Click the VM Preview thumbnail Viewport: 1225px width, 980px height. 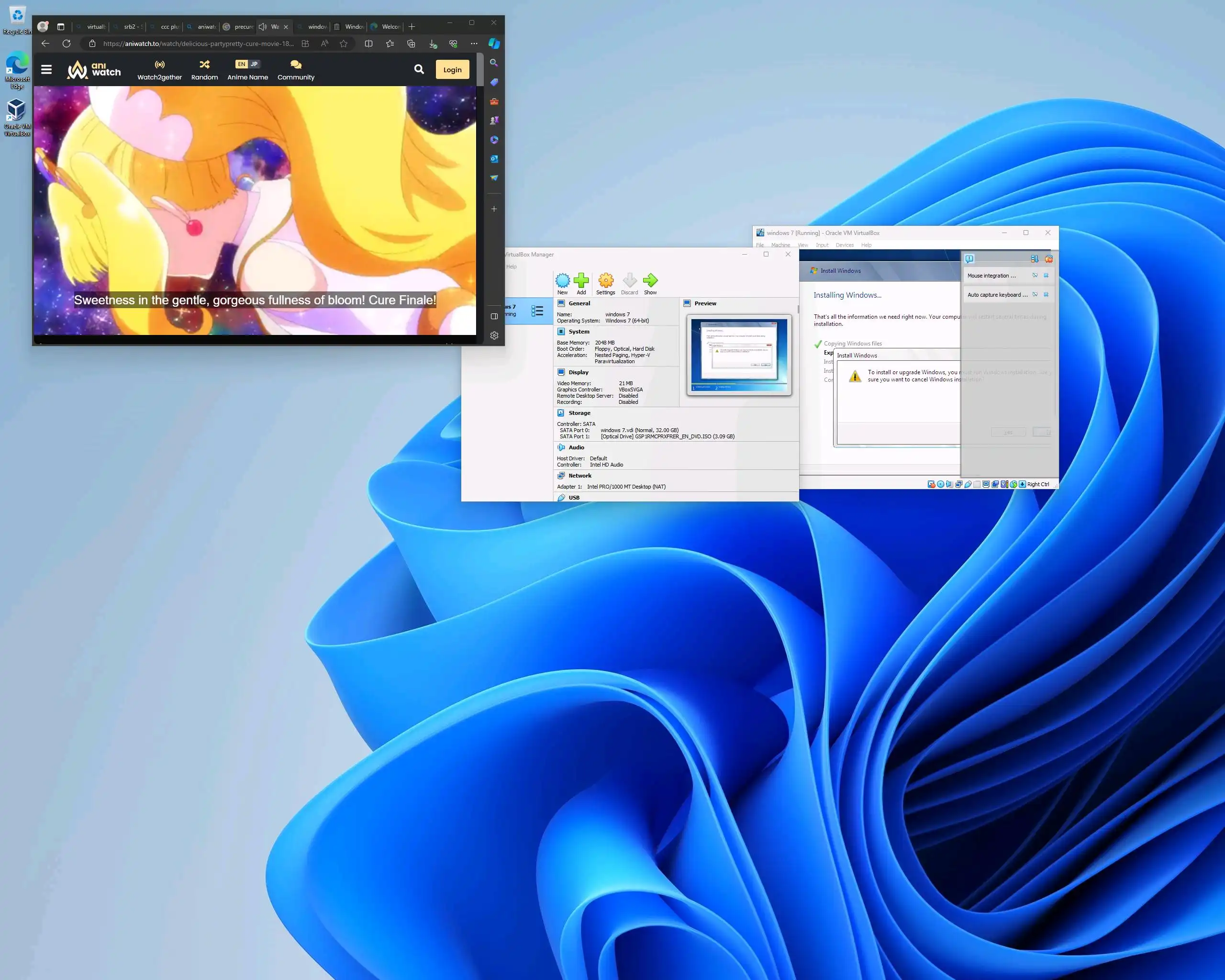click(739, 355)
